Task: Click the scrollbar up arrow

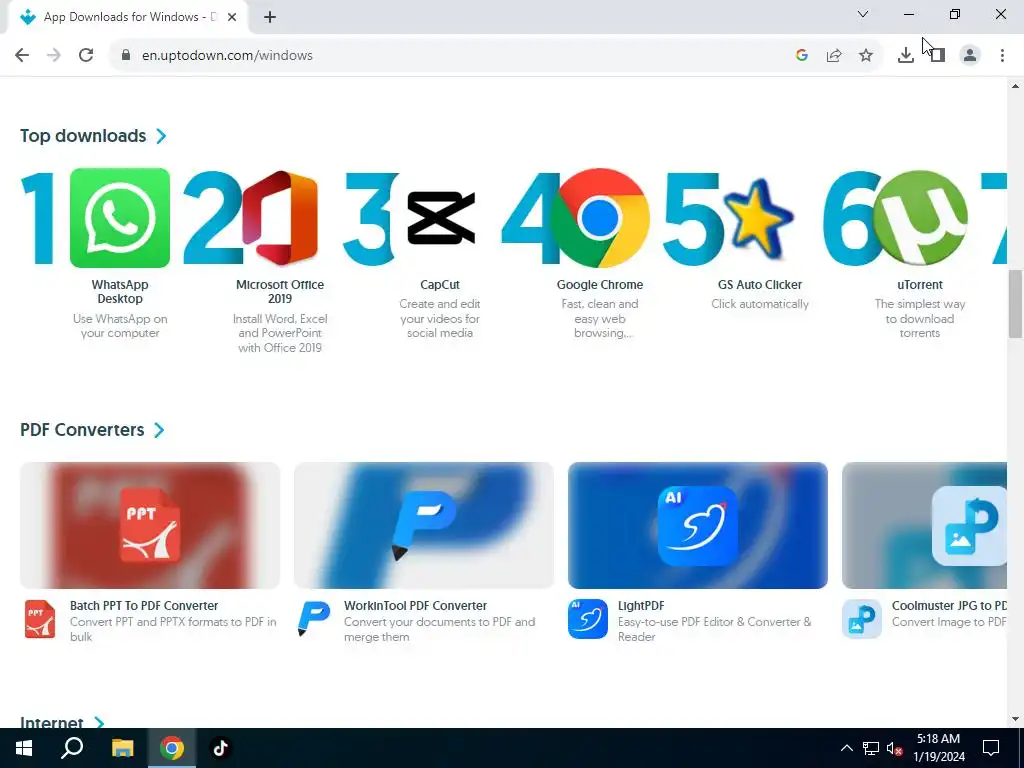Action: click(x=1015, y=86)
